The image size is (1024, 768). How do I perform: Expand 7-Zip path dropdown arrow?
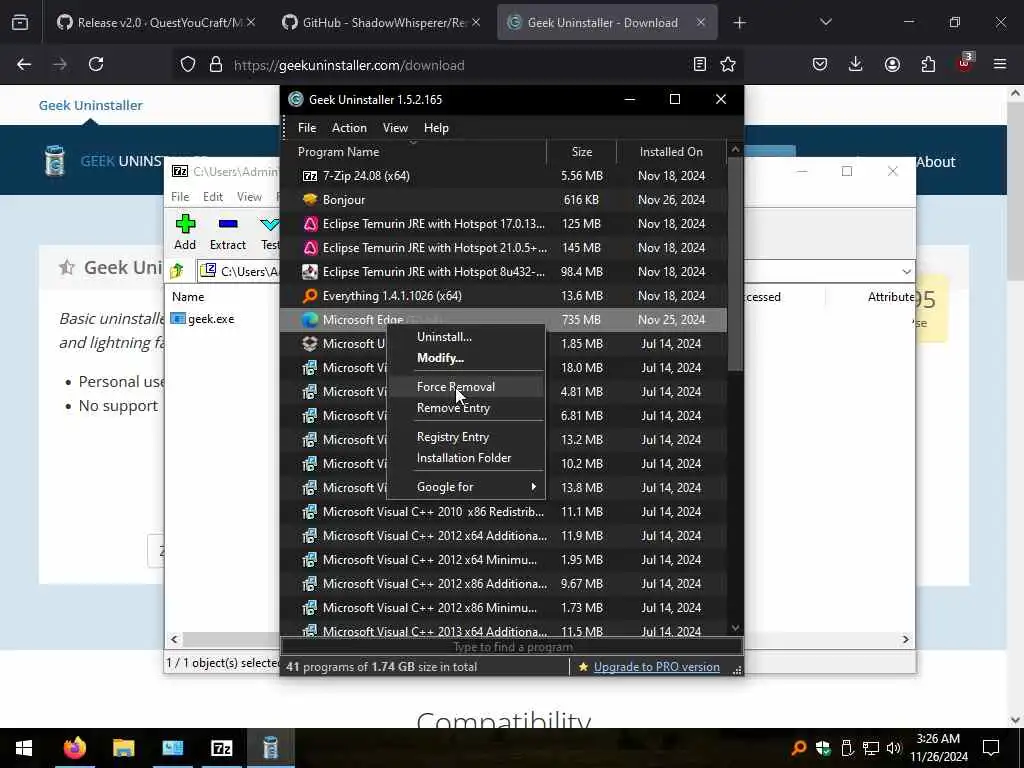pyautogui.click(x=906, y=271)
